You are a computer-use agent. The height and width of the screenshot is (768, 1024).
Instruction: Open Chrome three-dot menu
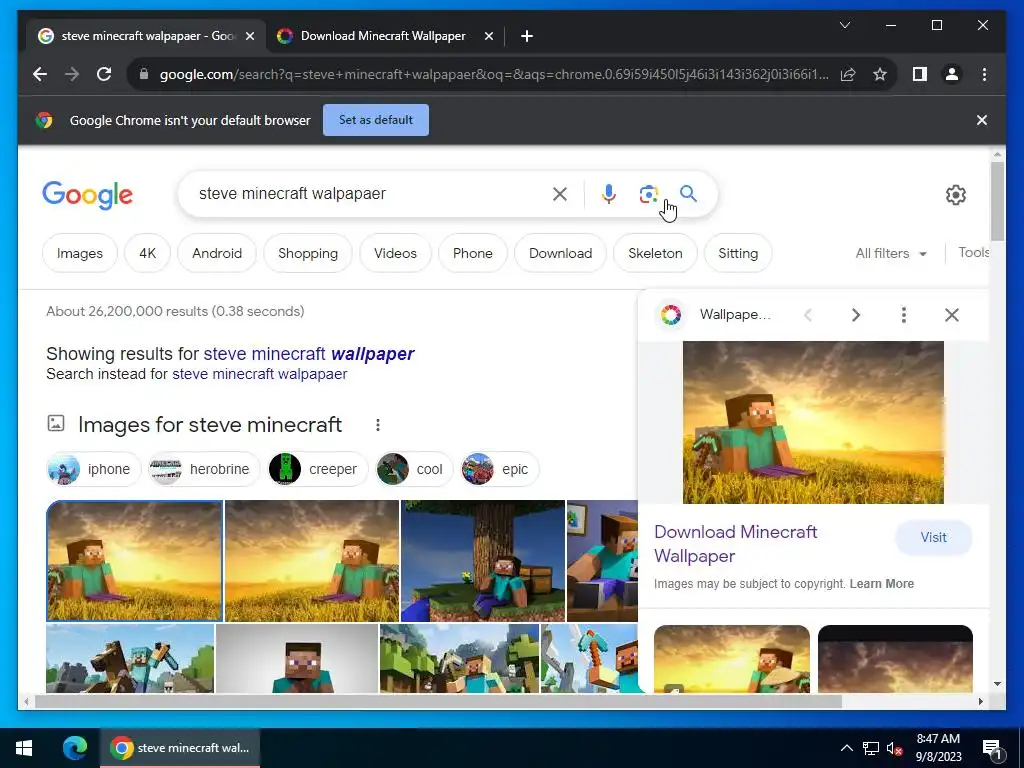tap(984, 74)
